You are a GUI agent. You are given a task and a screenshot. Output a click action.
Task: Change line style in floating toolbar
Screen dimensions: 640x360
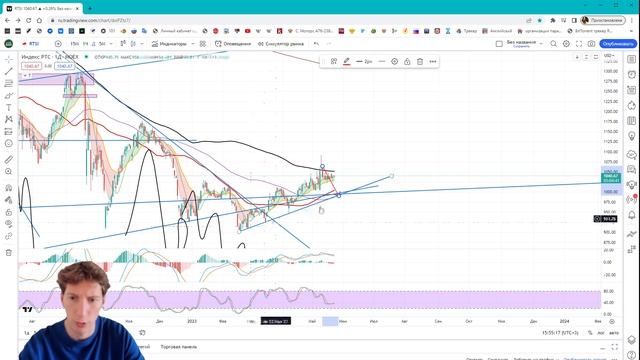point(382,61)
